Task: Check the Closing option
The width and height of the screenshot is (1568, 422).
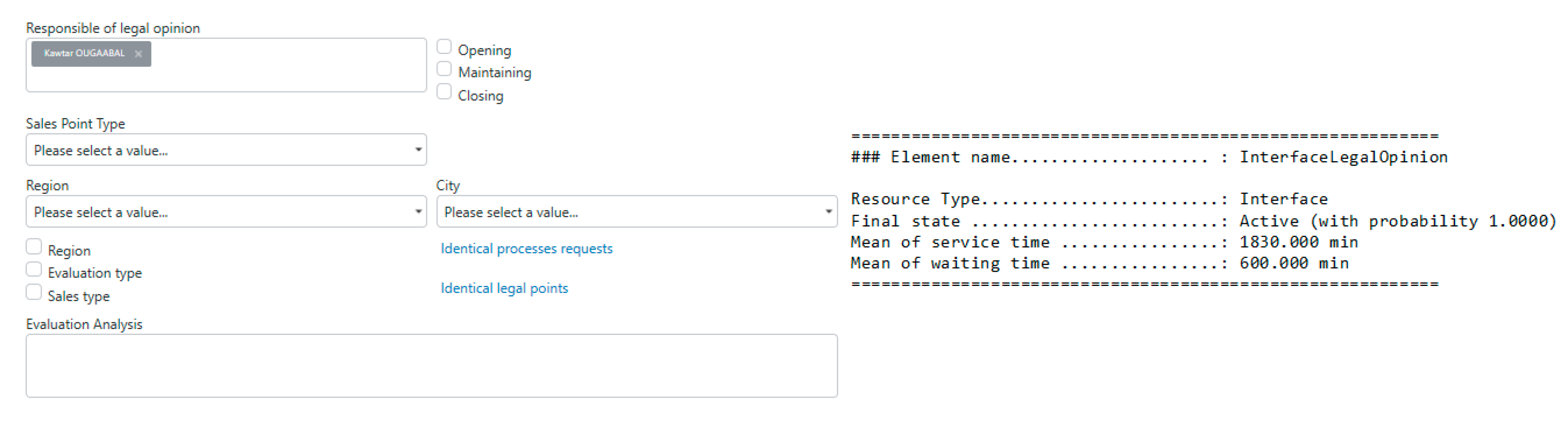Action: pos(444,92)
